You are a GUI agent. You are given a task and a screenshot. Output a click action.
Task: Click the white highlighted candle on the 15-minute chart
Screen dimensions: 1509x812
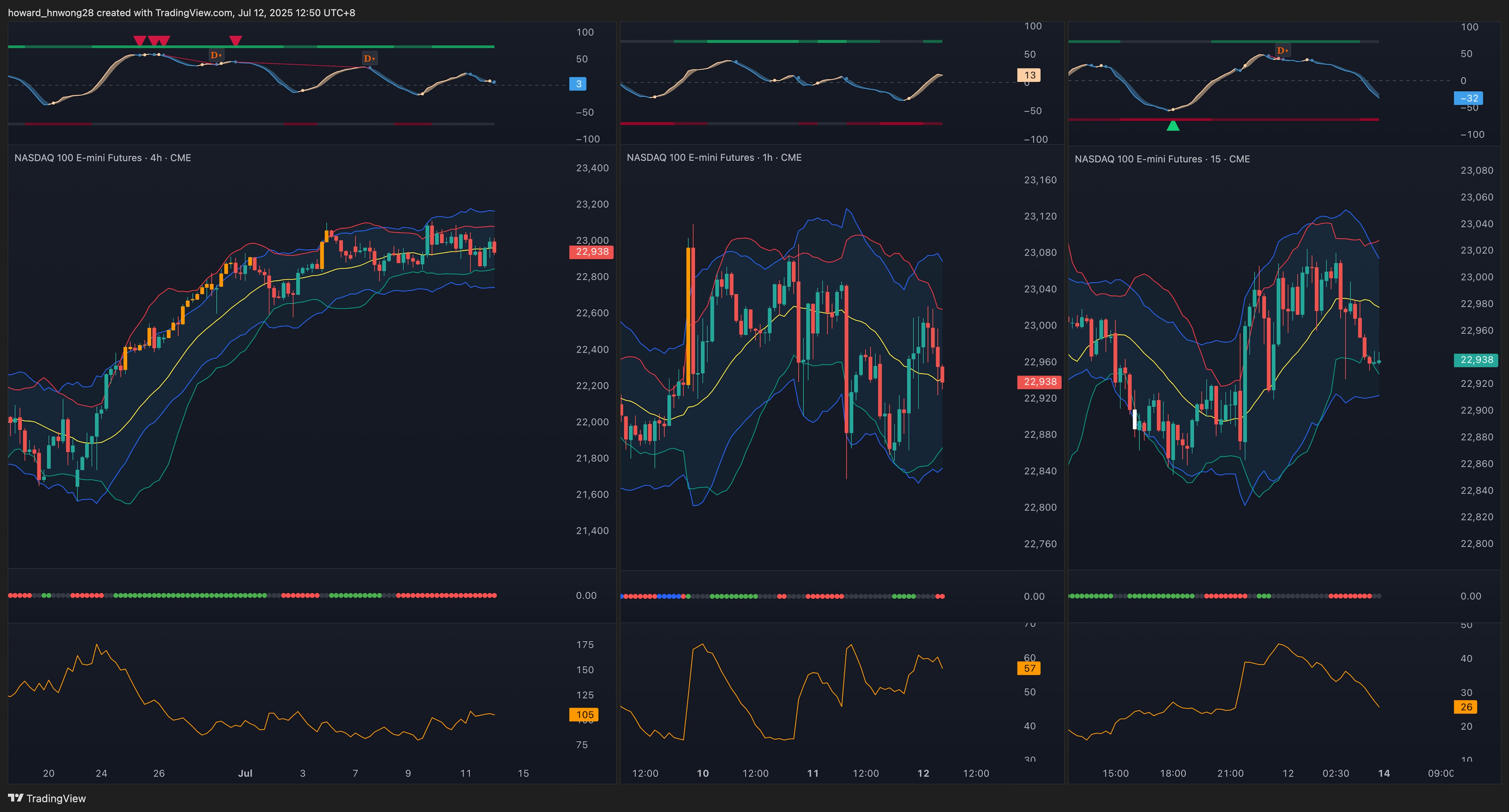[1135, 419]
